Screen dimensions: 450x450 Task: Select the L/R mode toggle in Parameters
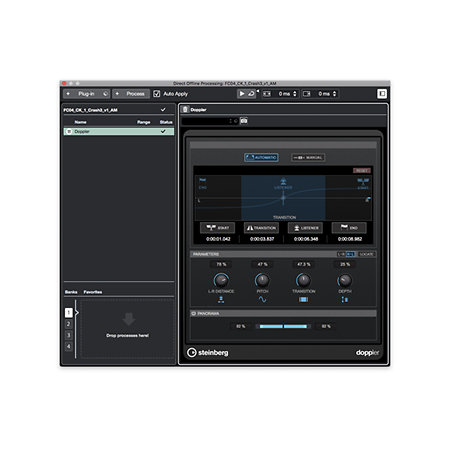[341, 254]
